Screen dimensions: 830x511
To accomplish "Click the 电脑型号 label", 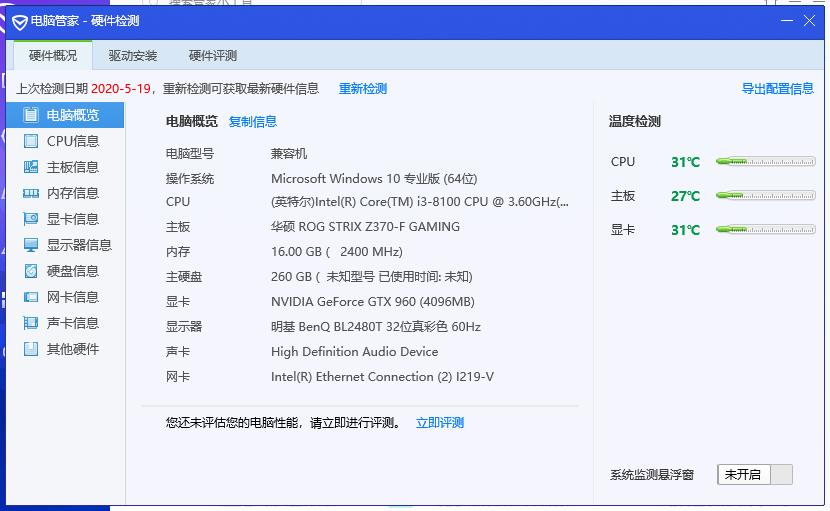I will point(190,154).
